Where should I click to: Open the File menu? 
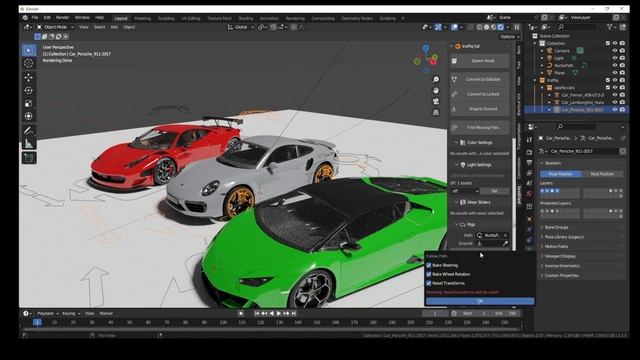[35, 18]
